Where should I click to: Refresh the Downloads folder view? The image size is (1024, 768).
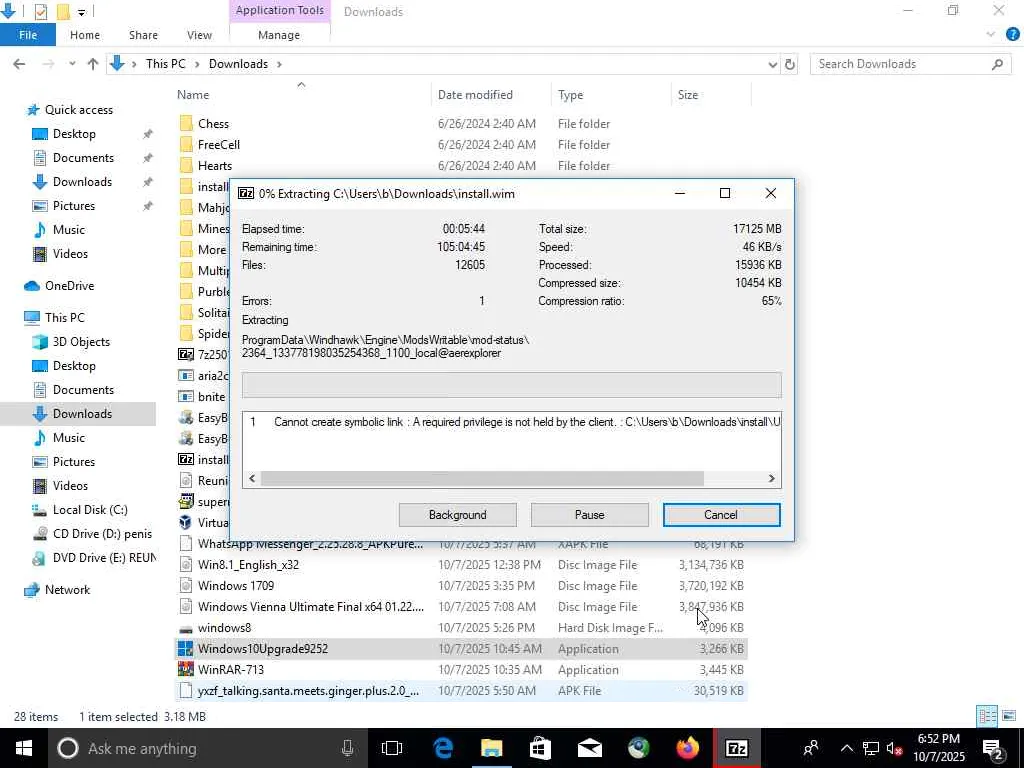[790, 64]
